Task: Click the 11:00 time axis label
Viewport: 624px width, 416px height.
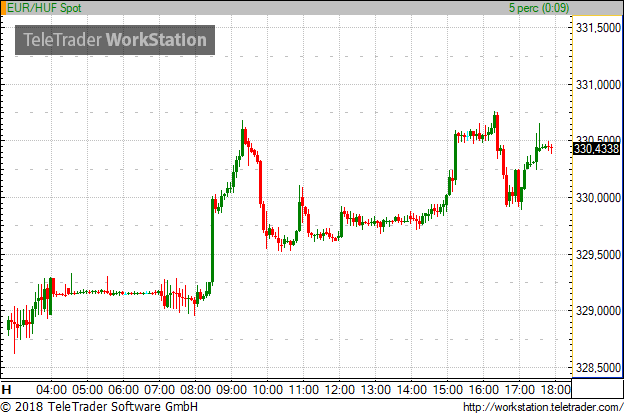Action: pos(303,389)
